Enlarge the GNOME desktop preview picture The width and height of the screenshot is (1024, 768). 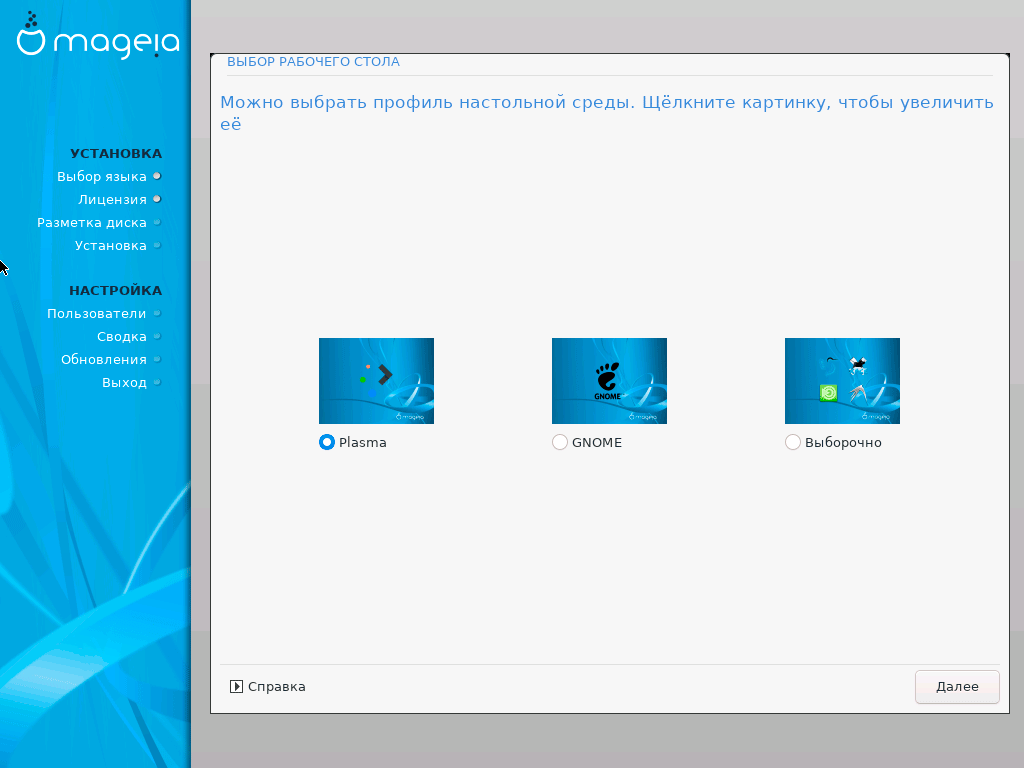609,381
